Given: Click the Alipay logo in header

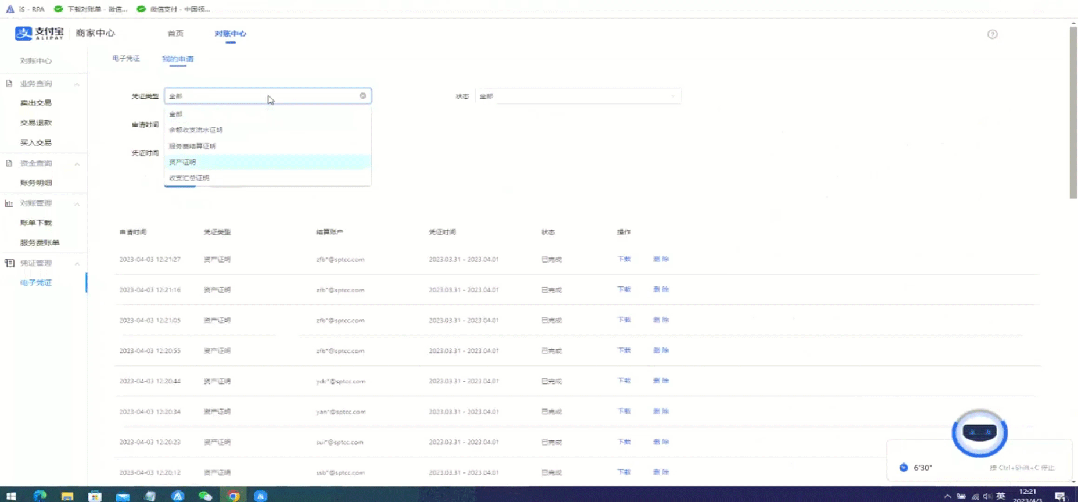Looking at the screenshot, I should 40,33.
